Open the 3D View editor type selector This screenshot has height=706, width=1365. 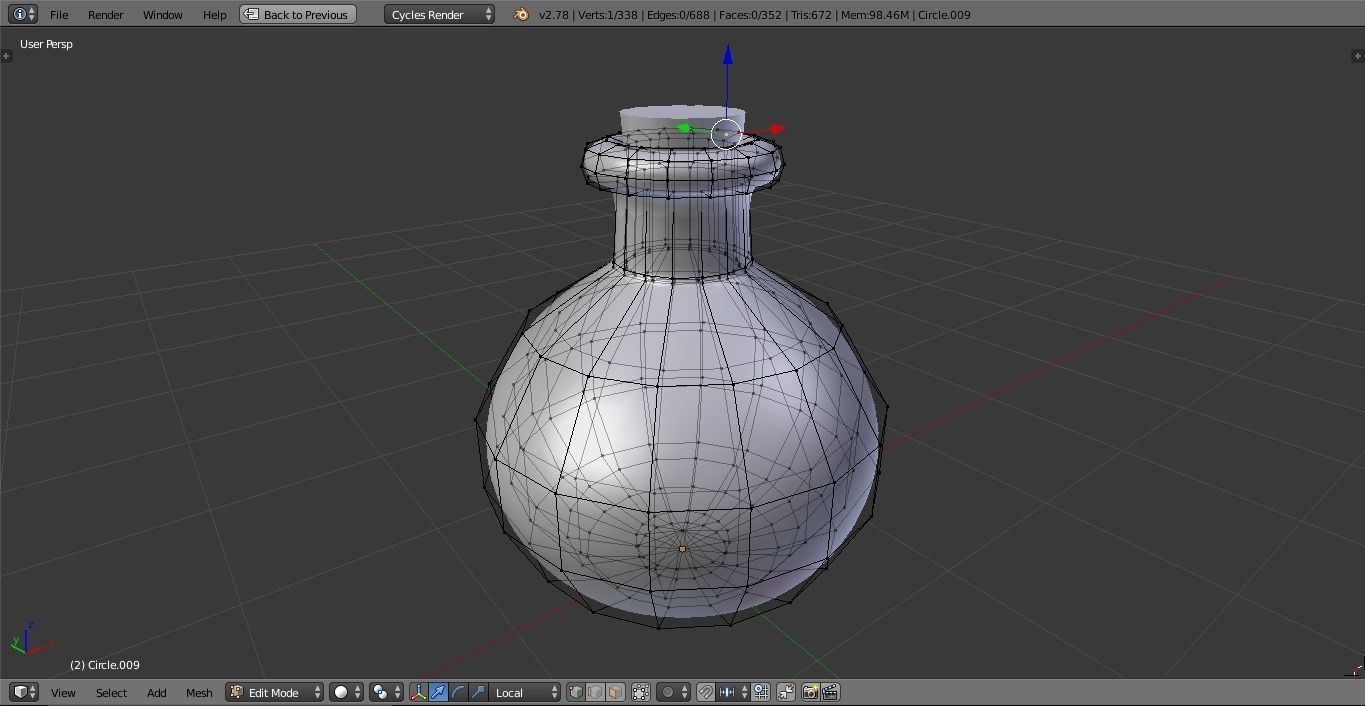[x=24, y=692]
